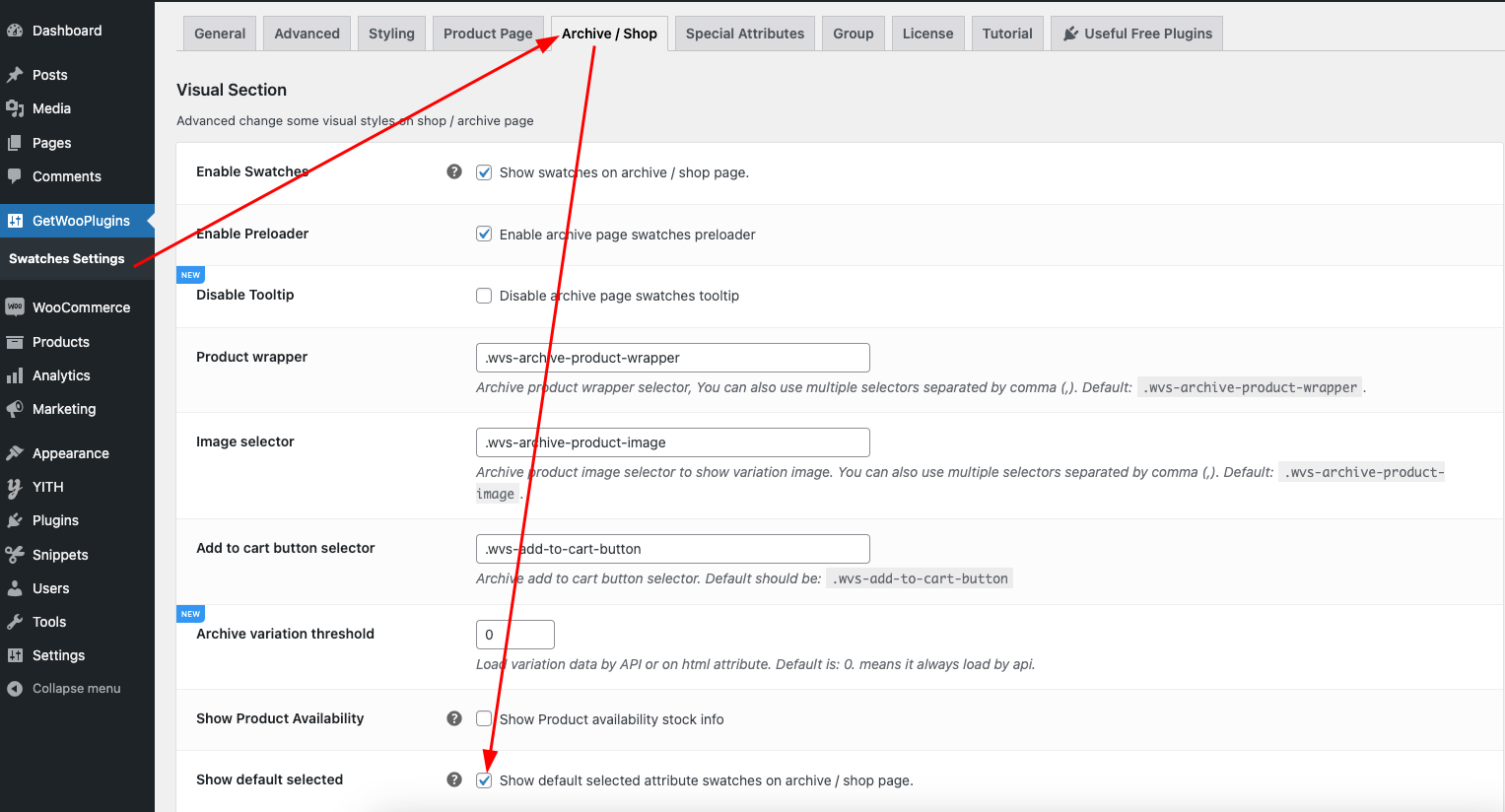Open the Snippets menu label

tap(60, 555)
